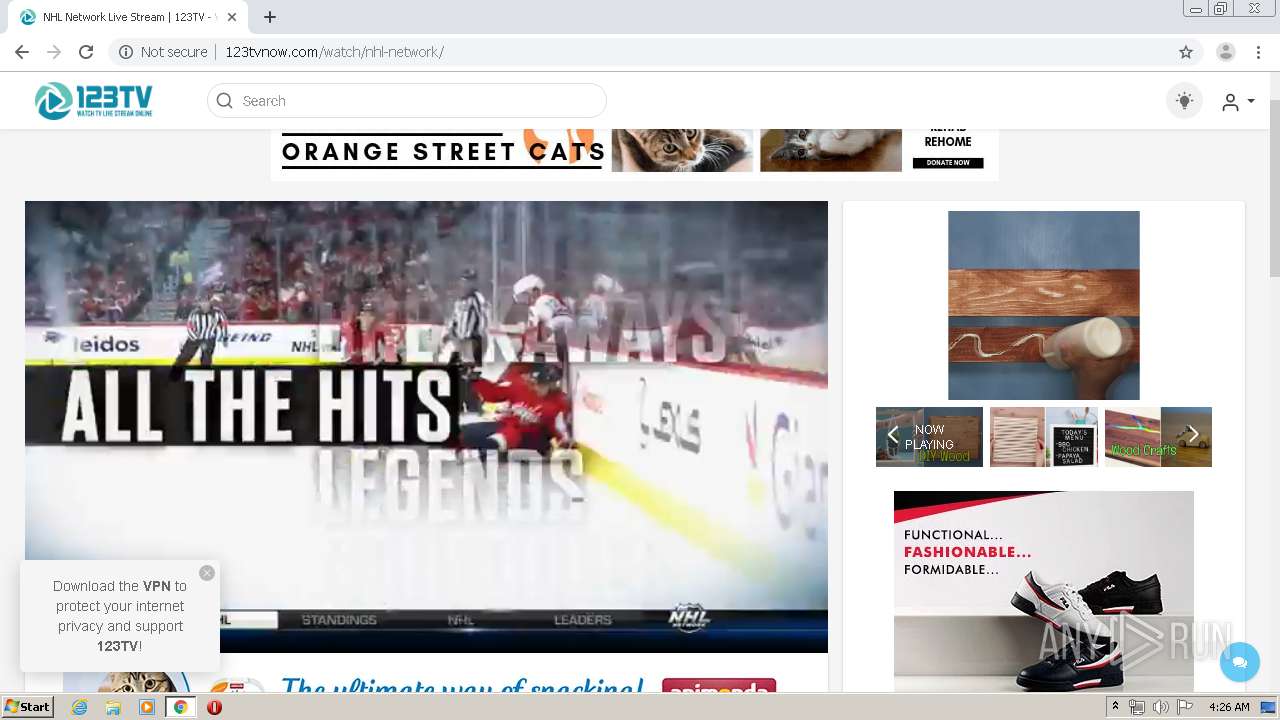The height and width of the screenshot is (720, 1280).
Task: Open the Chrome profile avatar
Action: click(1226, 52)
